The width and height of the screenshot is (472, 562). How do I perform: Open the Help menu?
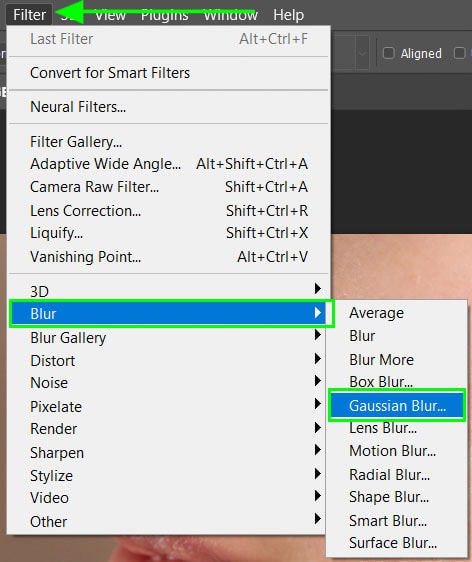pyautogui.click(x=289, y=15)
